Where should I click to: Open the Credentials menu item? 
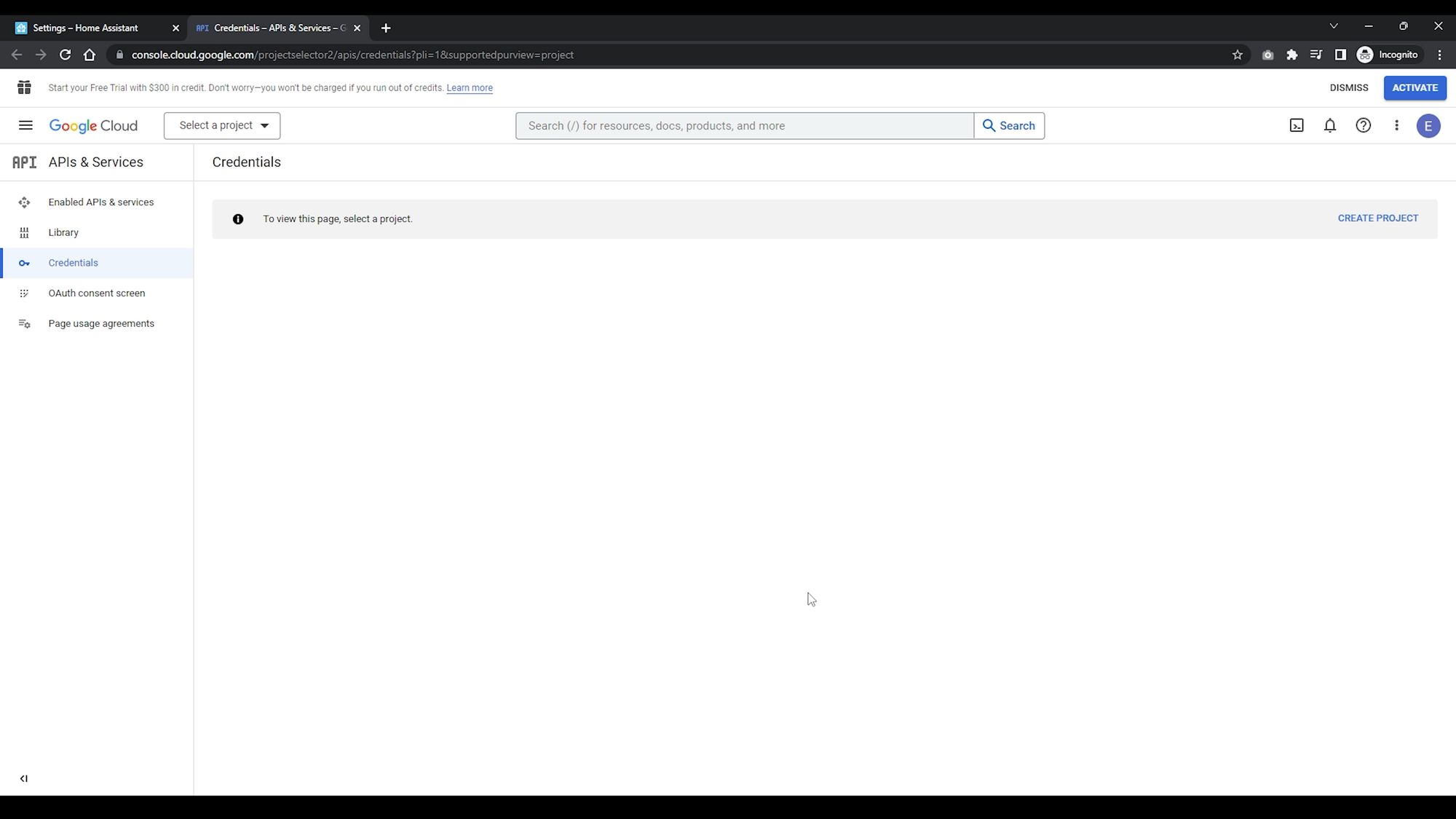[x=73, y=262]
